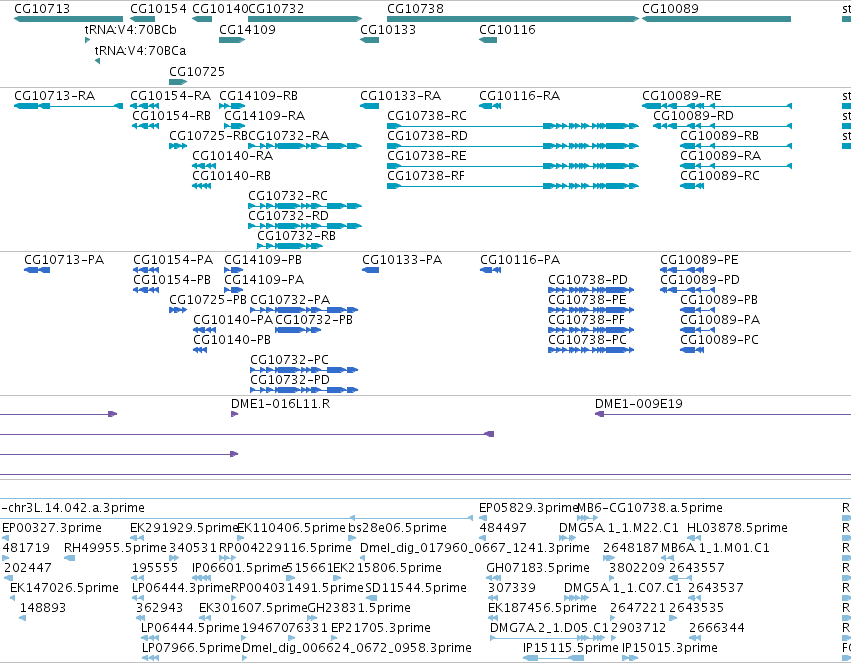Click the CG10116 gene label

(x=507, y=29)
